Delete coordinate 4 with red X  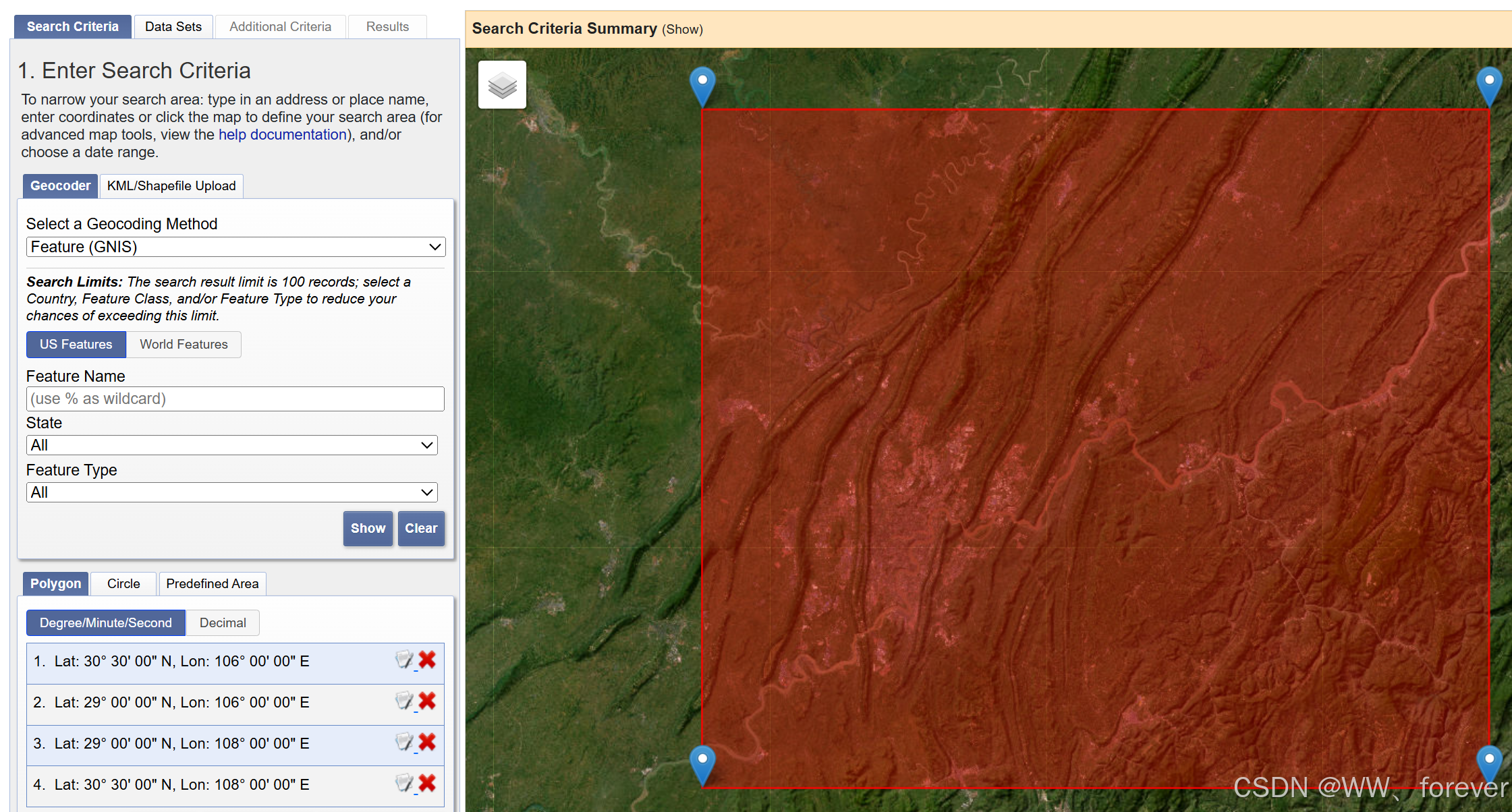pyautogui.click(x=427, y=783)
